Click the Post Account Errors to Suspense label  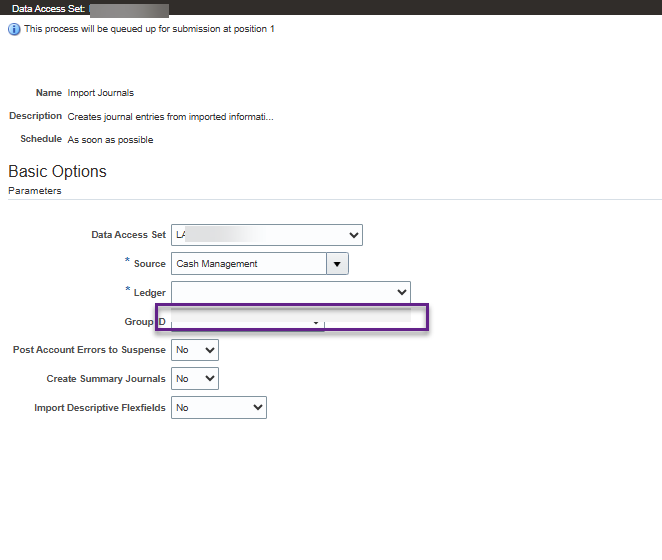(x=89, y=350)
